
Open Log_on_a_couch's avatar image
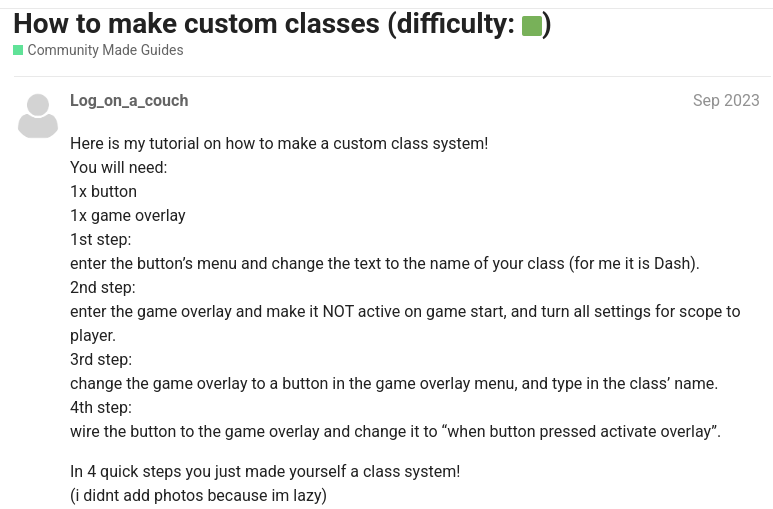point(38,116)
